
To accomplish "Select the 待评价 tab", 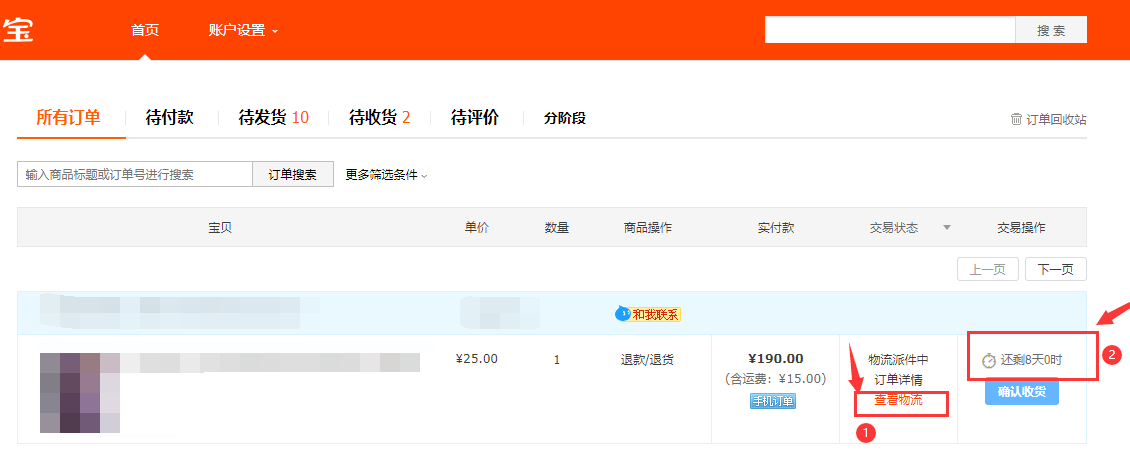I will coord(475,117).
